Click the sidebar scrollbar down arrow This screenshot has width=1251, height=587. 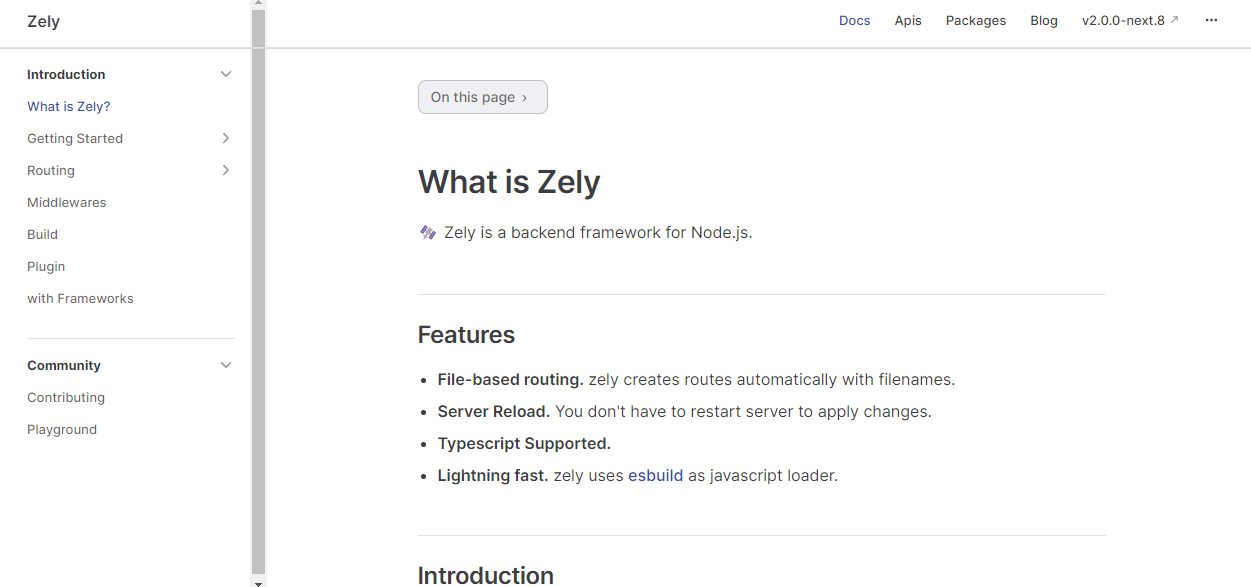pyautogui.click(x=258, y=582)
